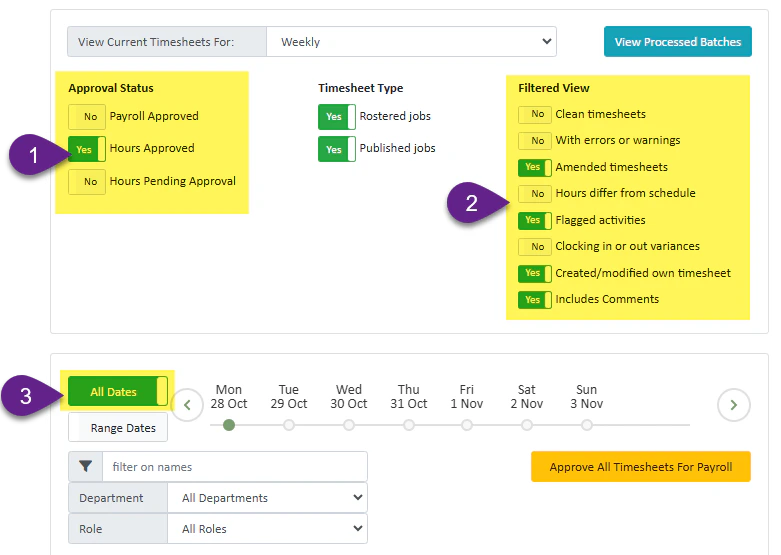Screen dimensions: 781x555
Task: Select Fri 1 Nov timeline dot
Action: [467, 425]
